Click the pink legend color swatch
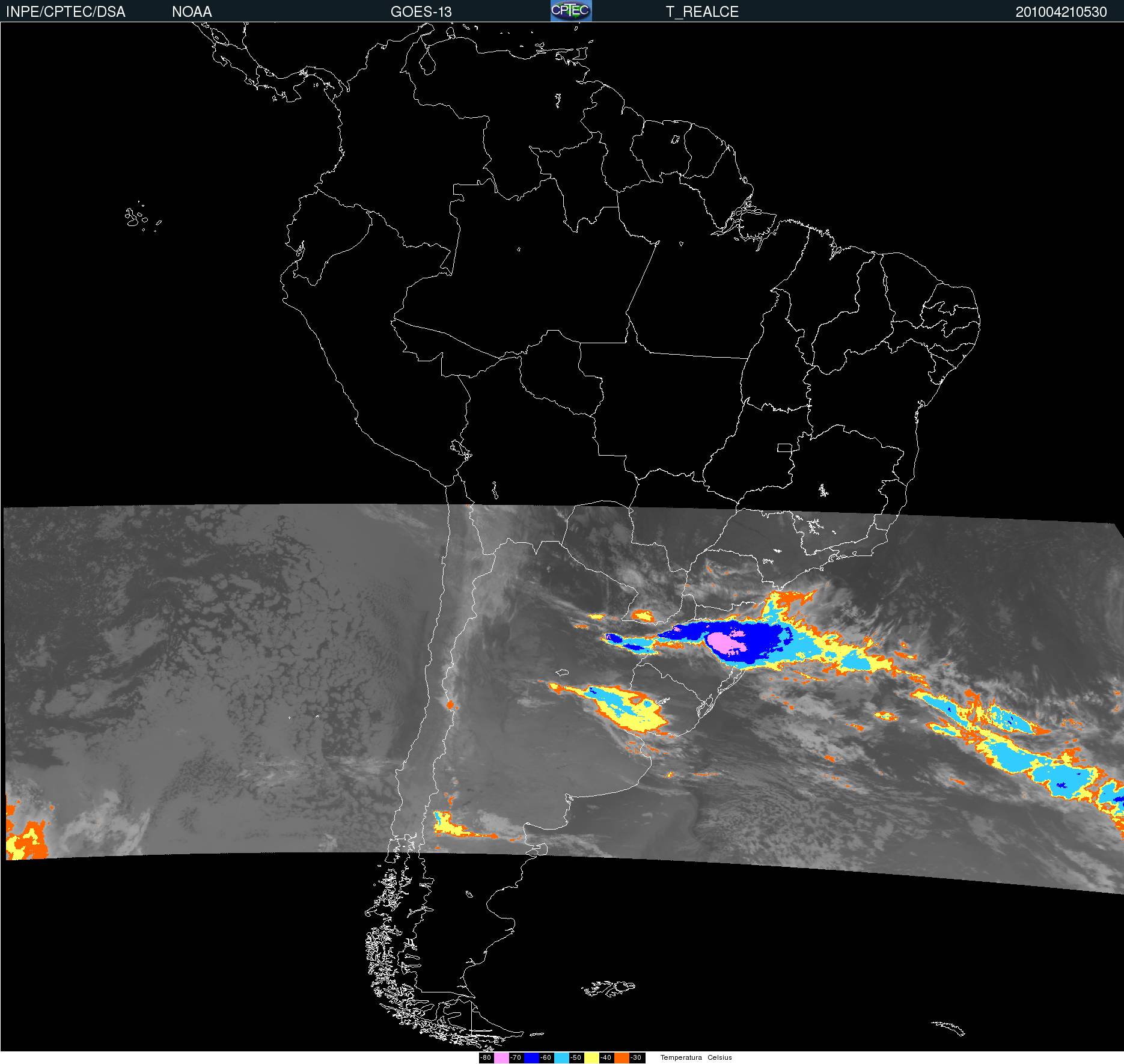Screen dimensions: 1124x1064 tap(501, 1058)
